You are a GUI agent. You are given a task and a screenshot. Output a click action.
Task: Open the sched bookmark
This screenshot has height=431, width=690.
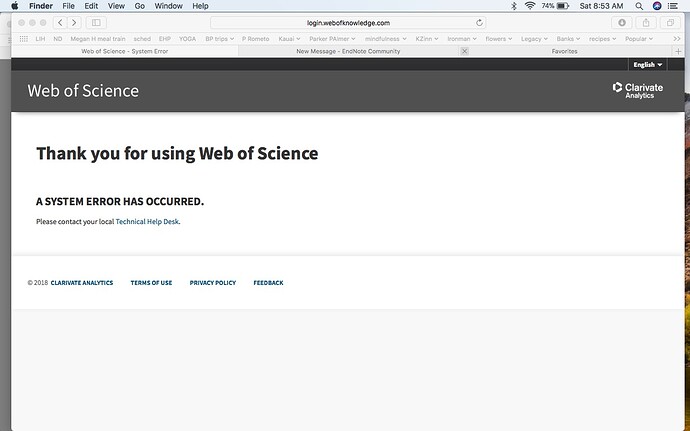click(x=142, y=39)
